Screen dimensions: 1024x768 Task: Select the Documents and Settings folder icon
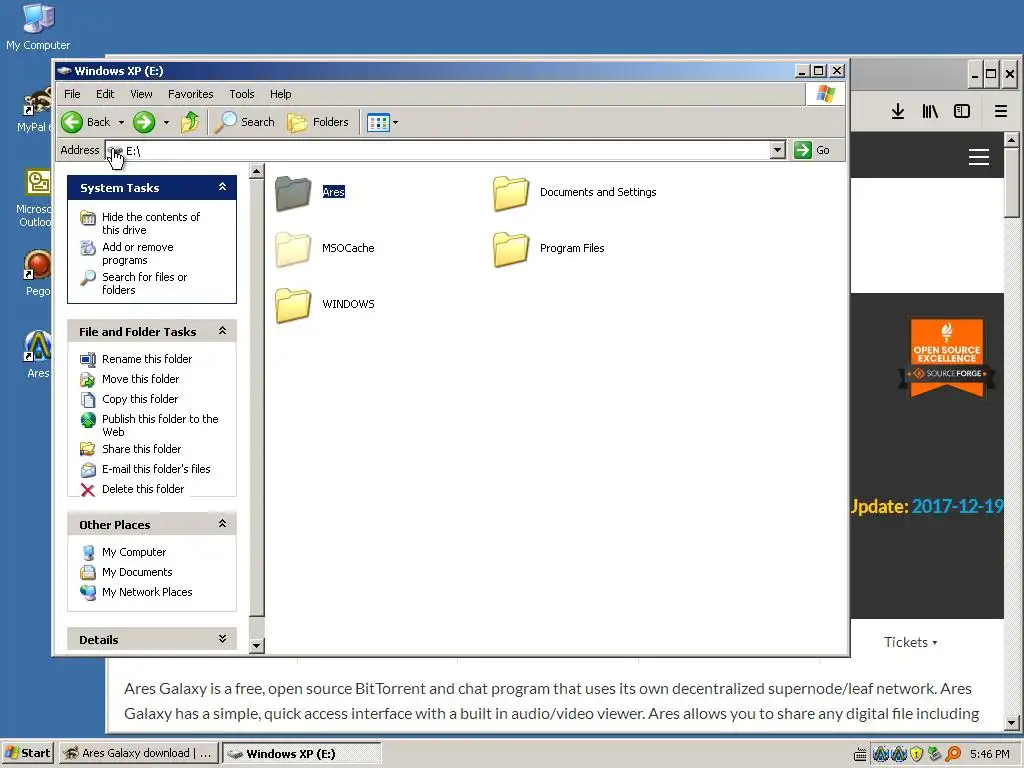click(x=511, y=193)
